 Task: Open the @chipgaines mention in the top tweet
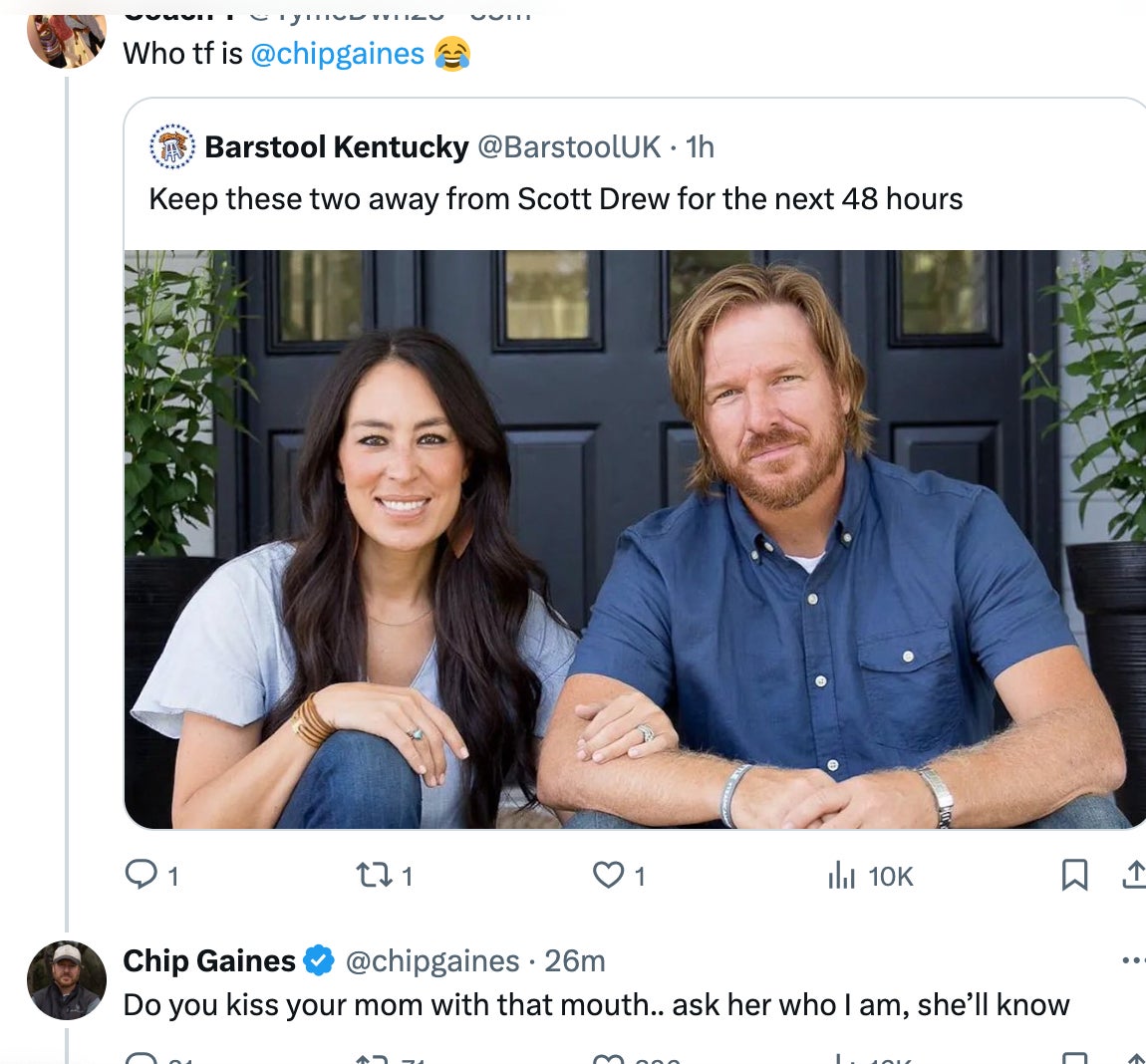(338, 53)
